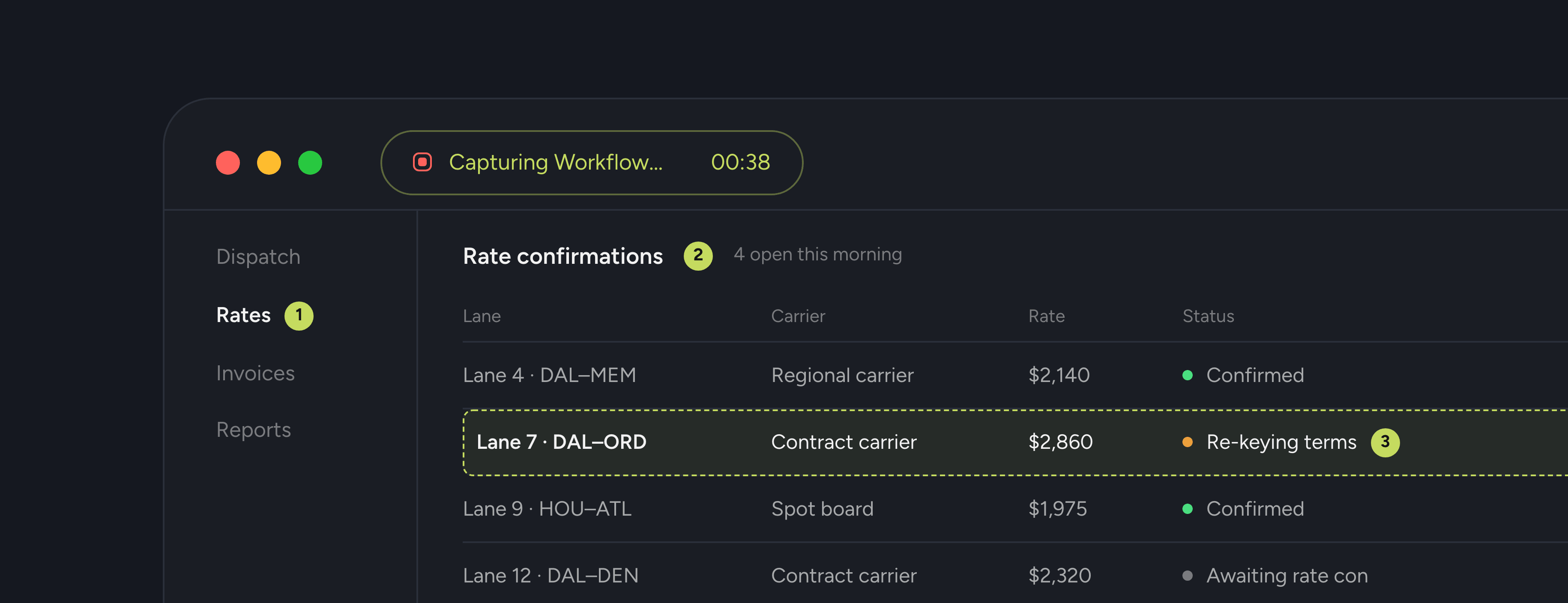Open Reports from the sidebar
The image size is (1568, 603).
tap(253, 430)
